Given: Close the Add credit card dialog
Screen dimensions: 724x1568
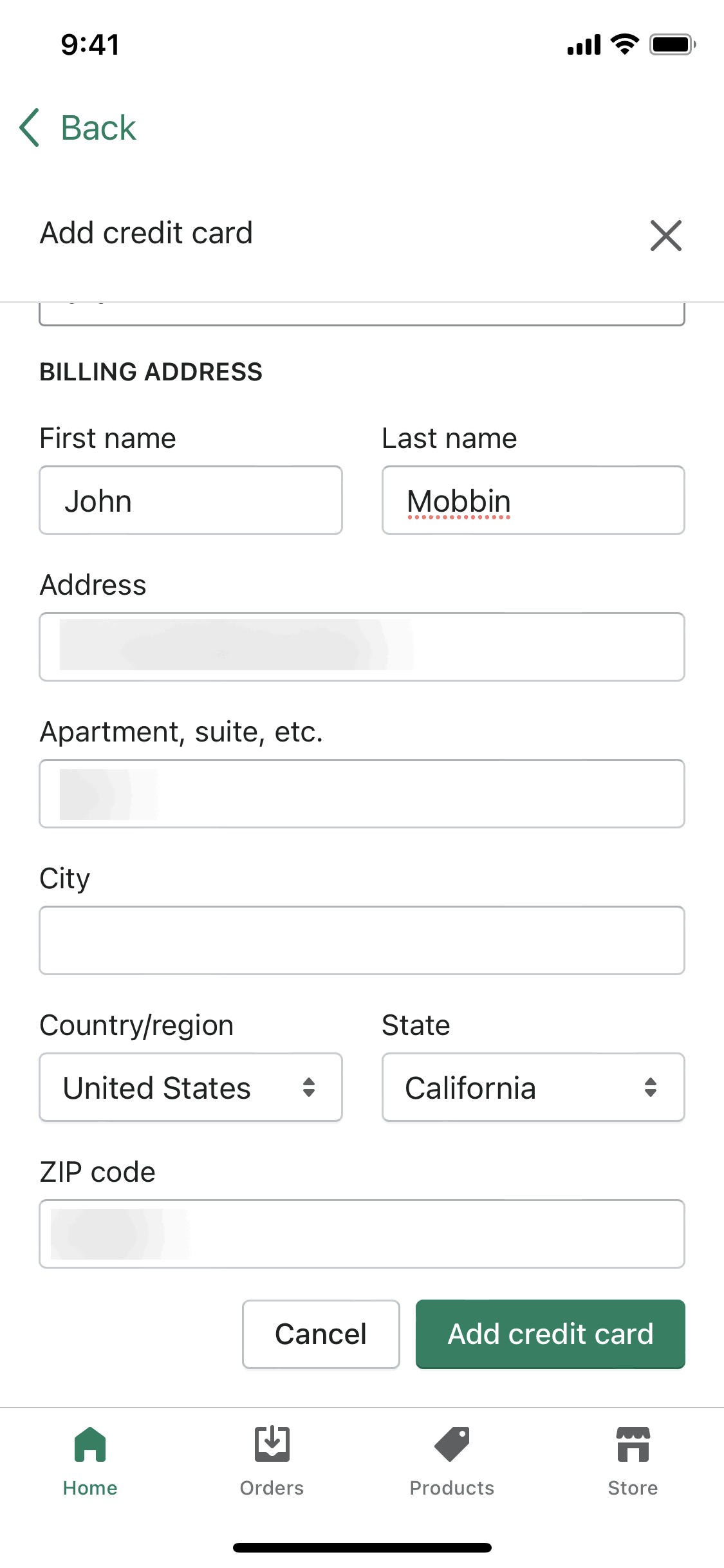Looking at the screenshot, I should 665,235.
